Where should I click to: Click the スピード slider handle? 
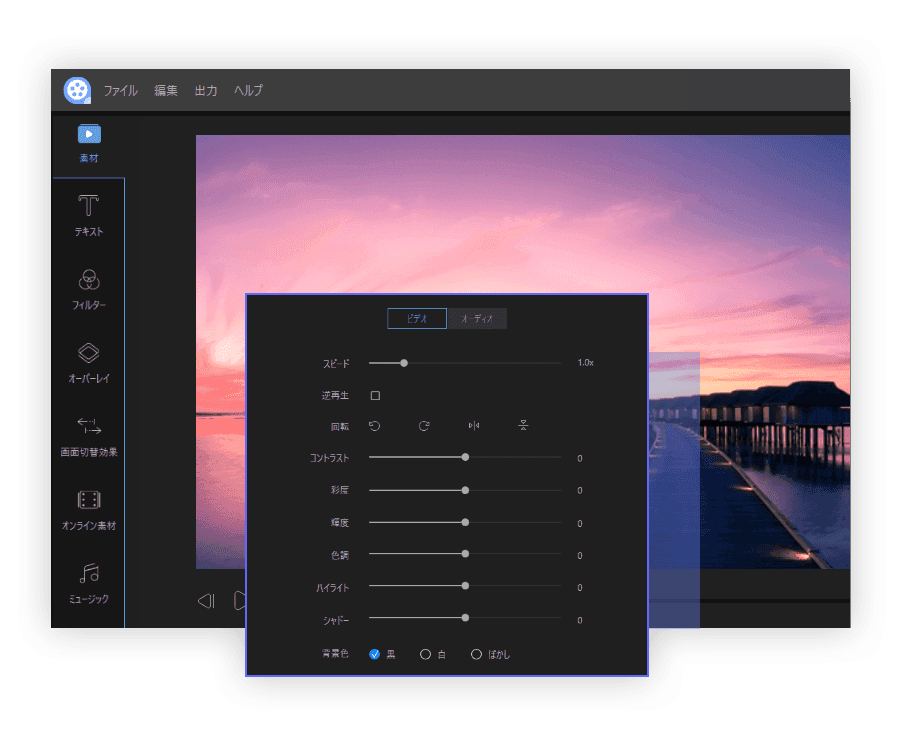click(404, 363)
